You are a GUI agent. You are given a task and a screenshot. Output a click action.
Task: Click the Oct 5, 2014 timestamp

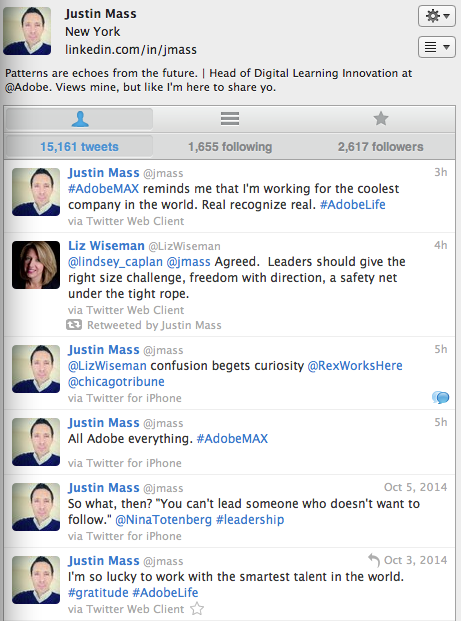415,487
